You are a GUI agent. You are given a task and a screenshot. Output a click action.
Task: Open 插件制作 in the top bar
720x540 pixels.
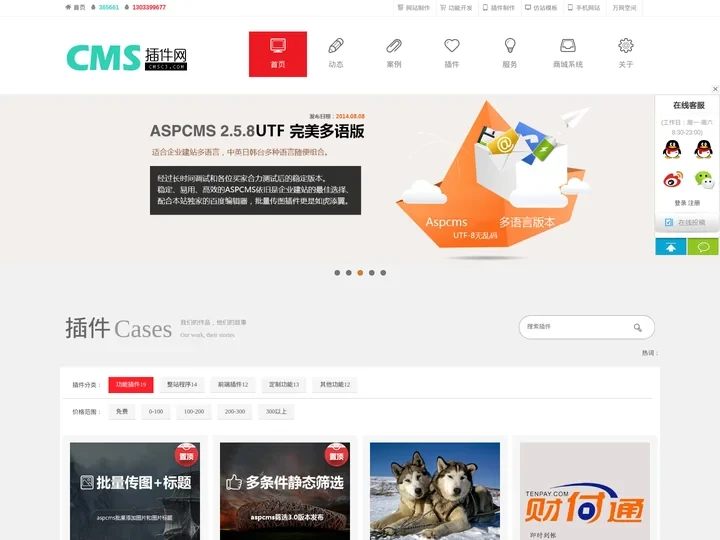coord(499,8)
